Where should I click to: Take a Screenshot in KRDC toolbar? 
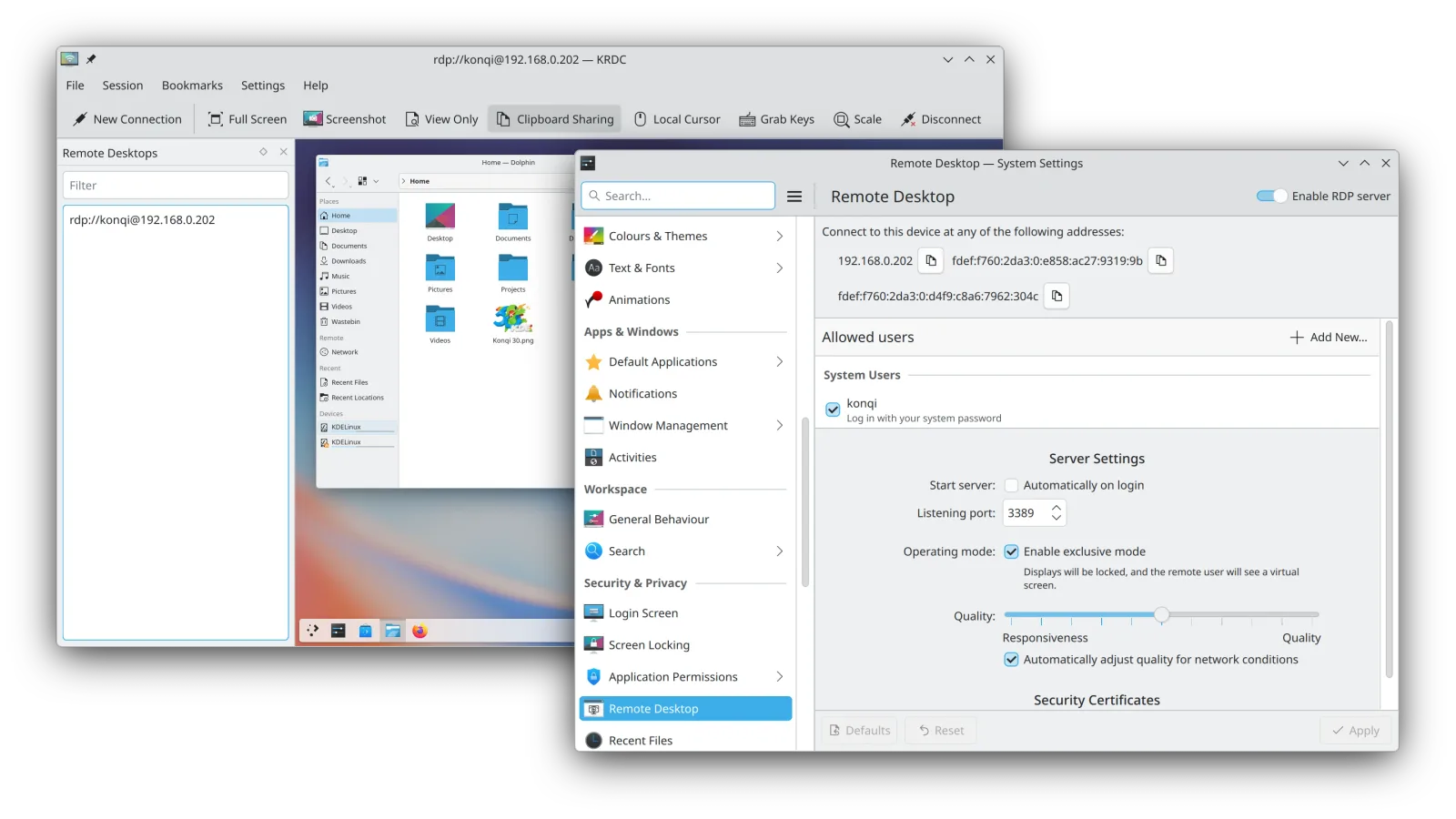point(345,119)
